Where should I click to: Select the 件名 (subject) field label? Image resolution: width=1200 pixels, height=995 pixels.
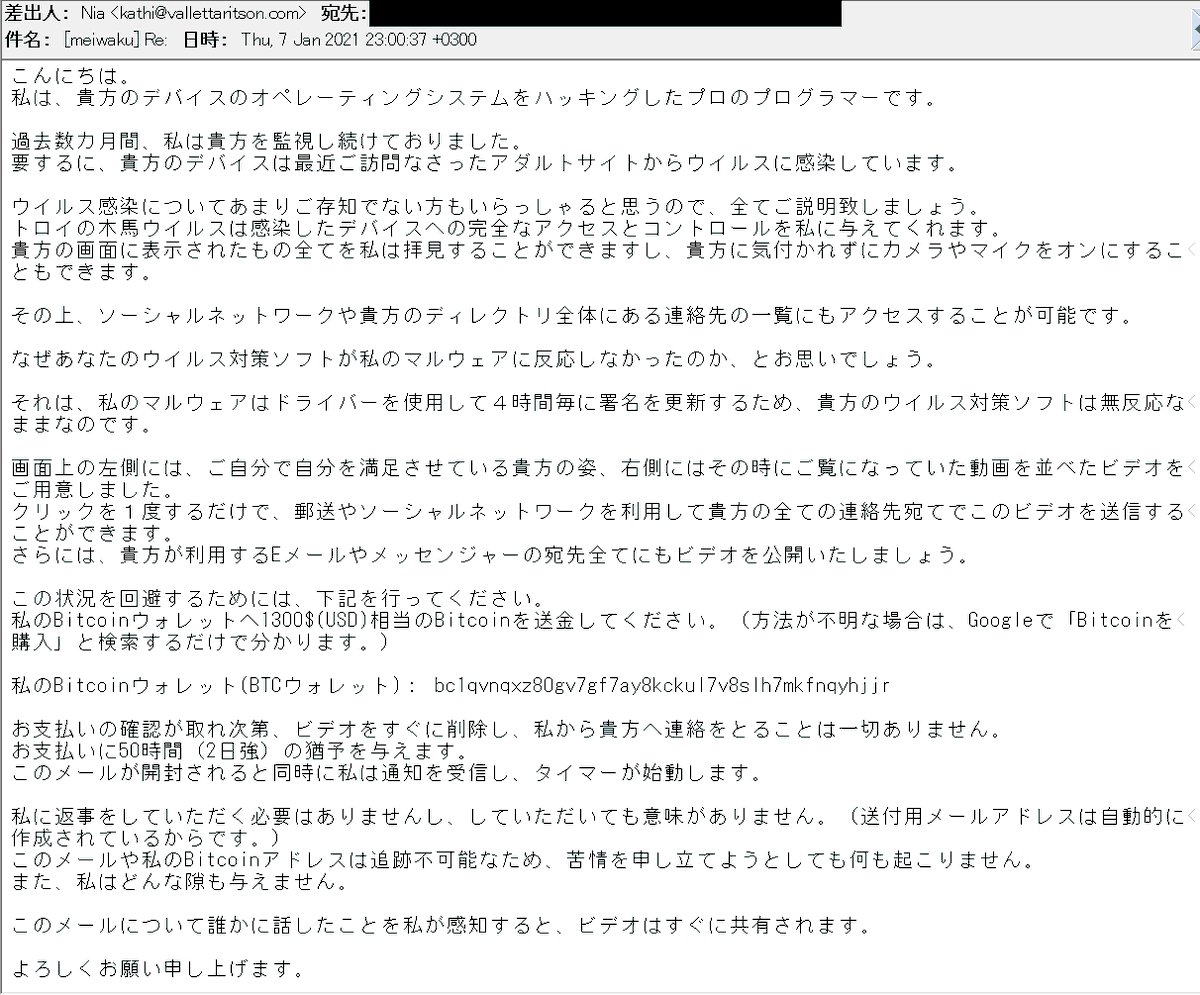25,40
